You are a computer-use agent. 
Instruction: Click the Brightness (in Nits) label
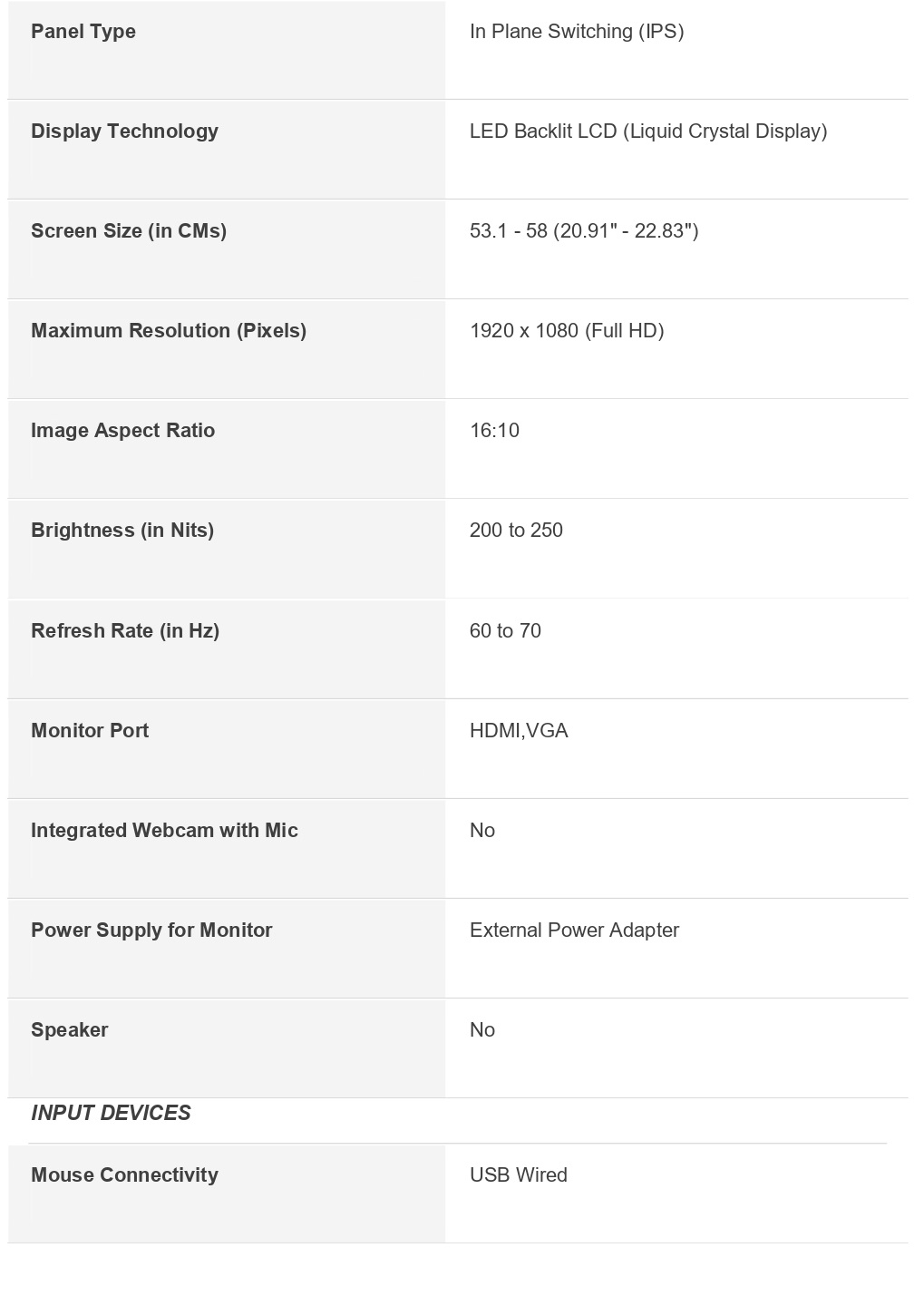[122, 531]
